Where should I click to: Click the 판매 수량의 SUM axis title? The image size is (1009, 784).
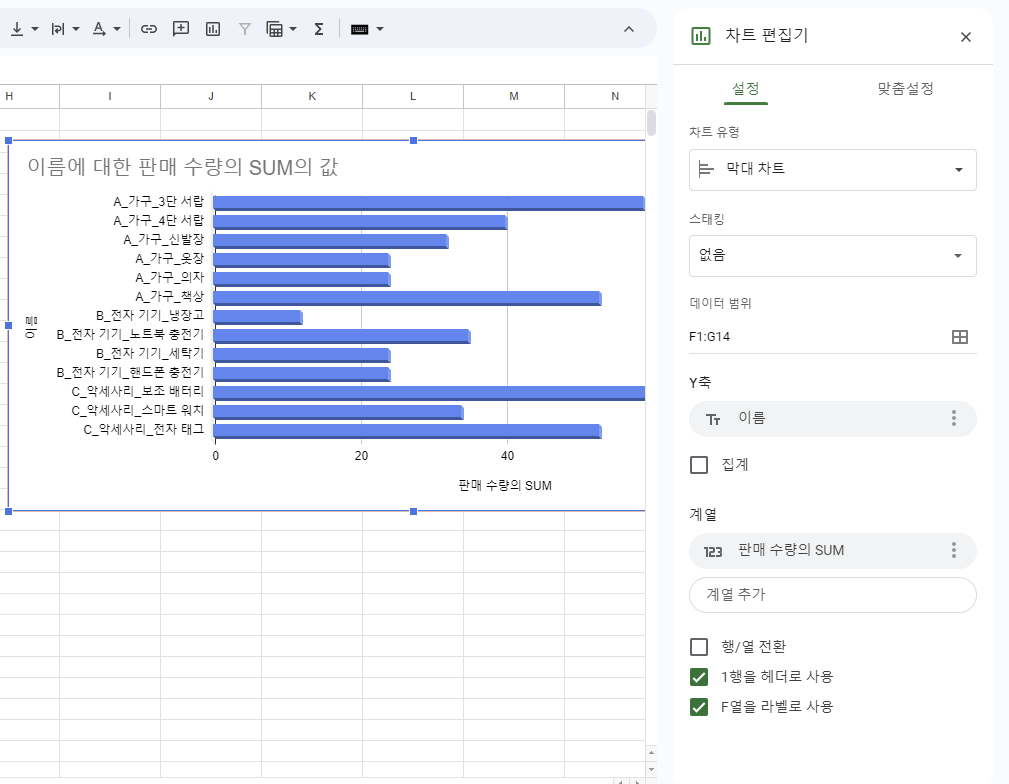click(x=505, y=485)
